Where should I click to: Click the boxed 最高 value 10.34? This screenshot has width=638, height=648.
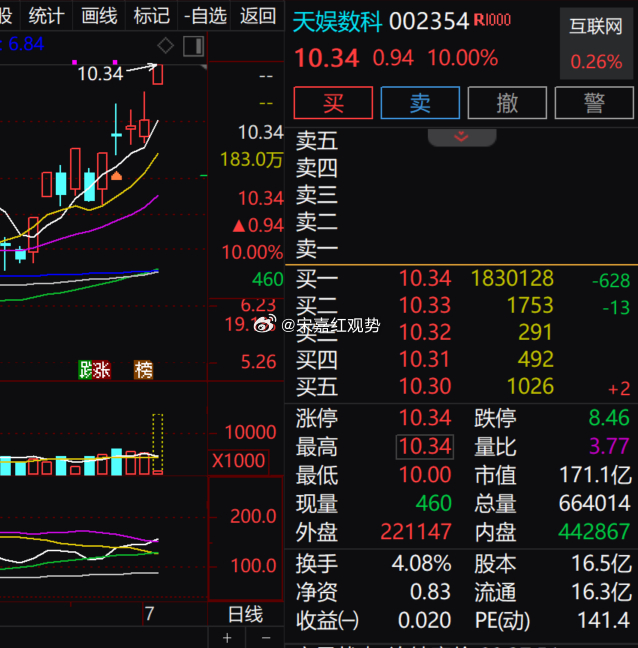[425, 446]
